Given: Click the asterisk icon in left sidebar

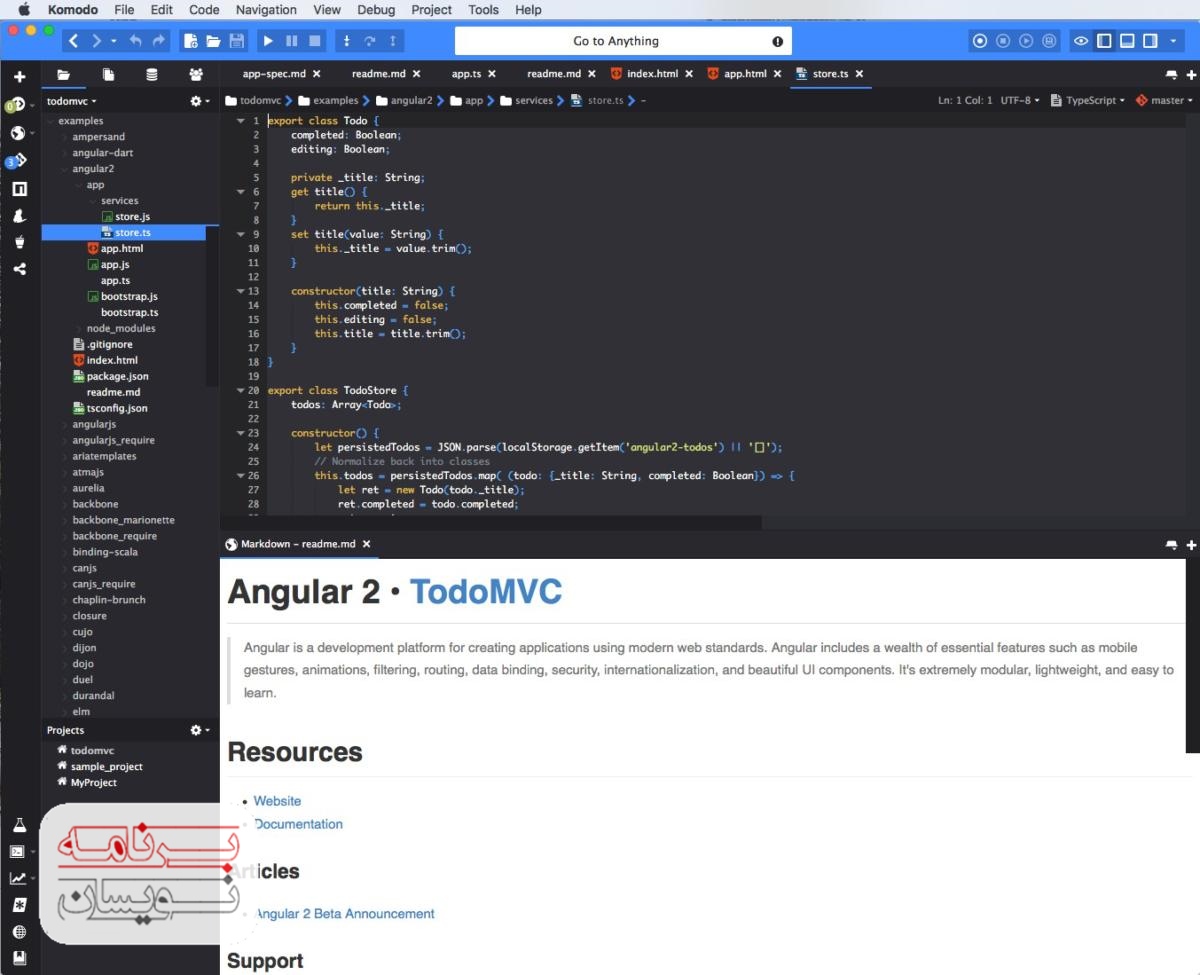Looking at the screenshot, I should [19, 905].
